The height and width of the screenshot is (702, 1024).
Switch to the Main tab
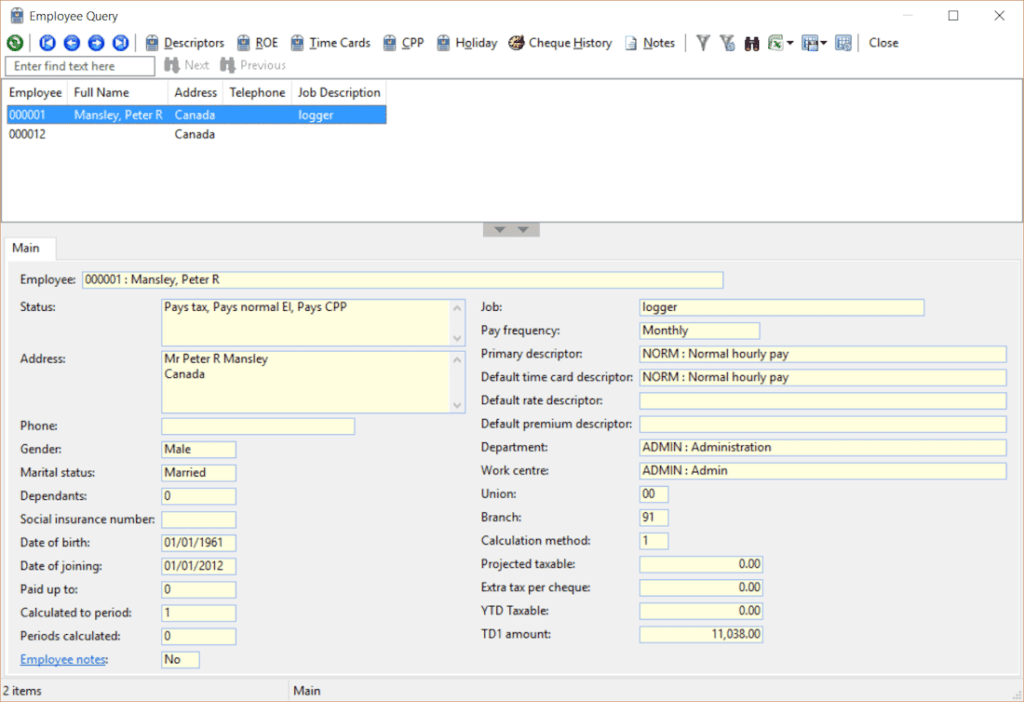click(29, 247)
